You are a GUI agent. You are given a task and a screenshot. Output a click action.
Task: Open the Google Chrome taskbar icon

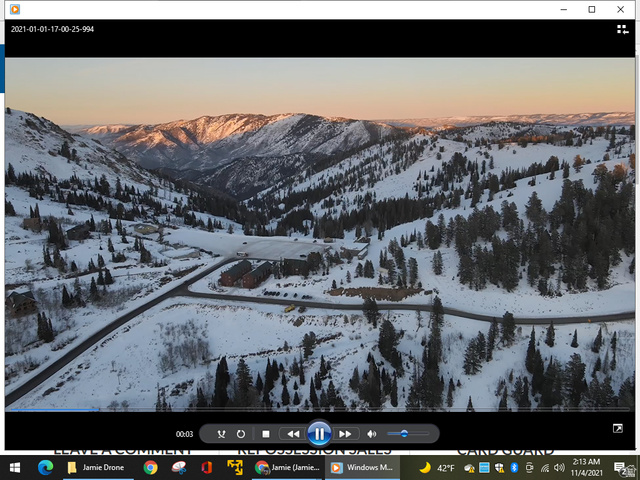150,467
